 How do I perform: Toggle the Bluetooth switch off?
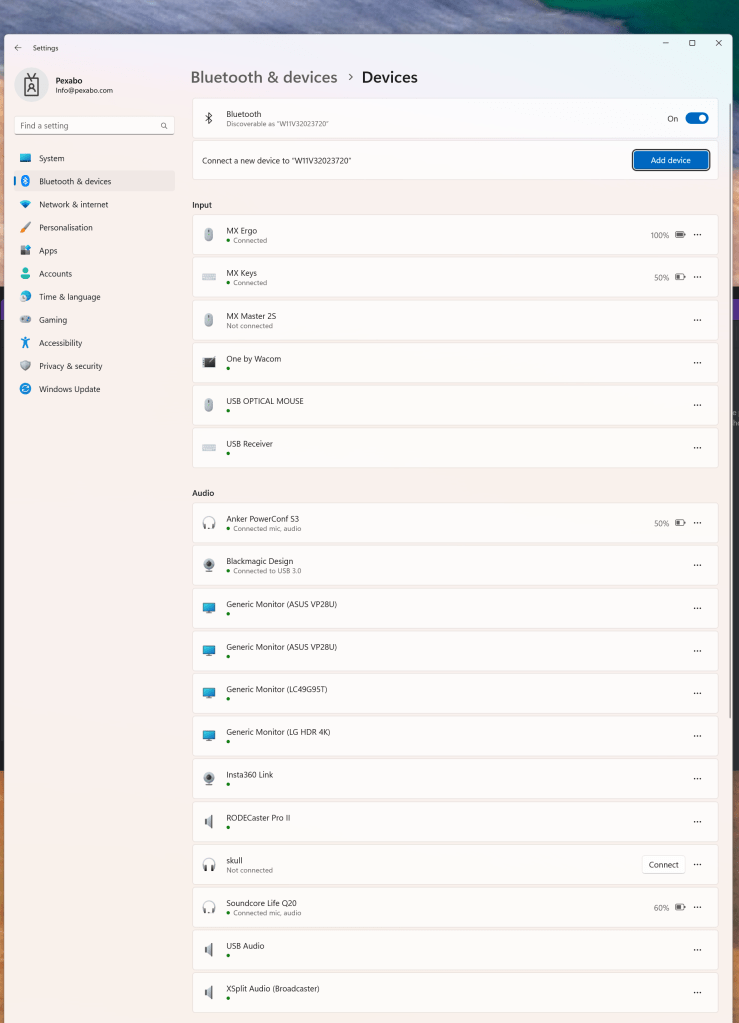tap(697, 118)
